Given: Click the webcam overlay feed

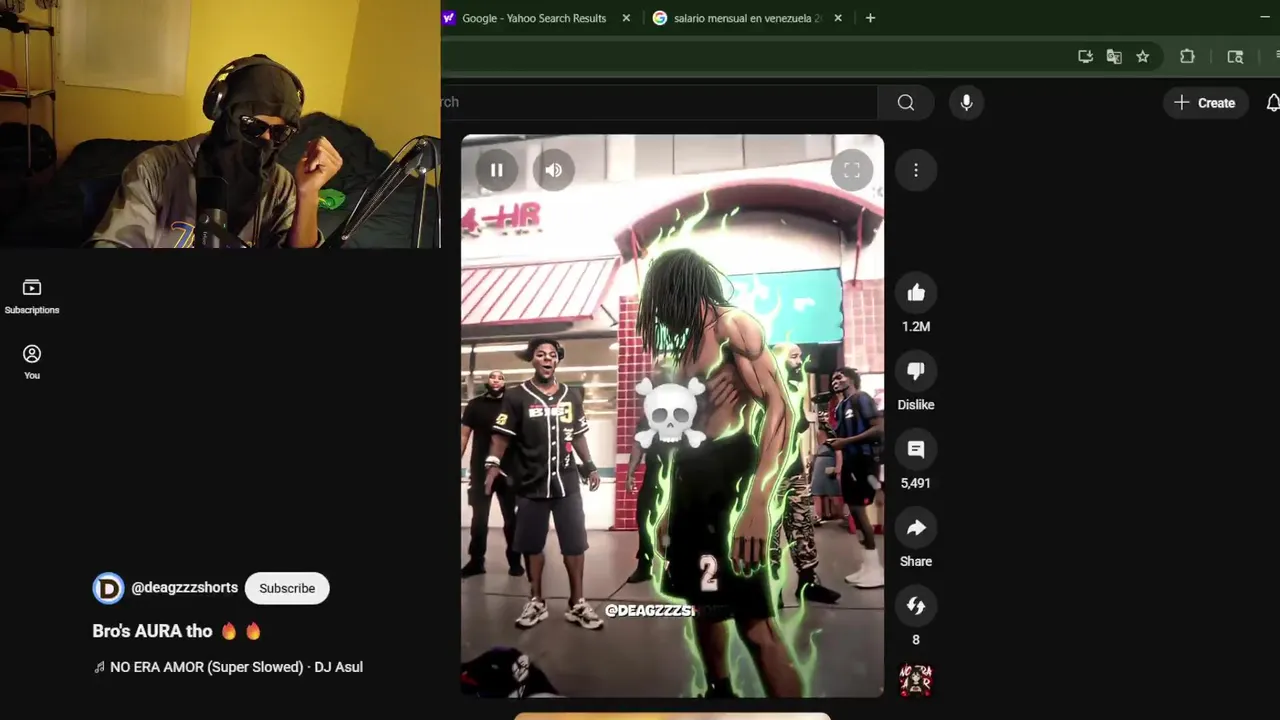Looking at the screenshot, I should point(220,124).
